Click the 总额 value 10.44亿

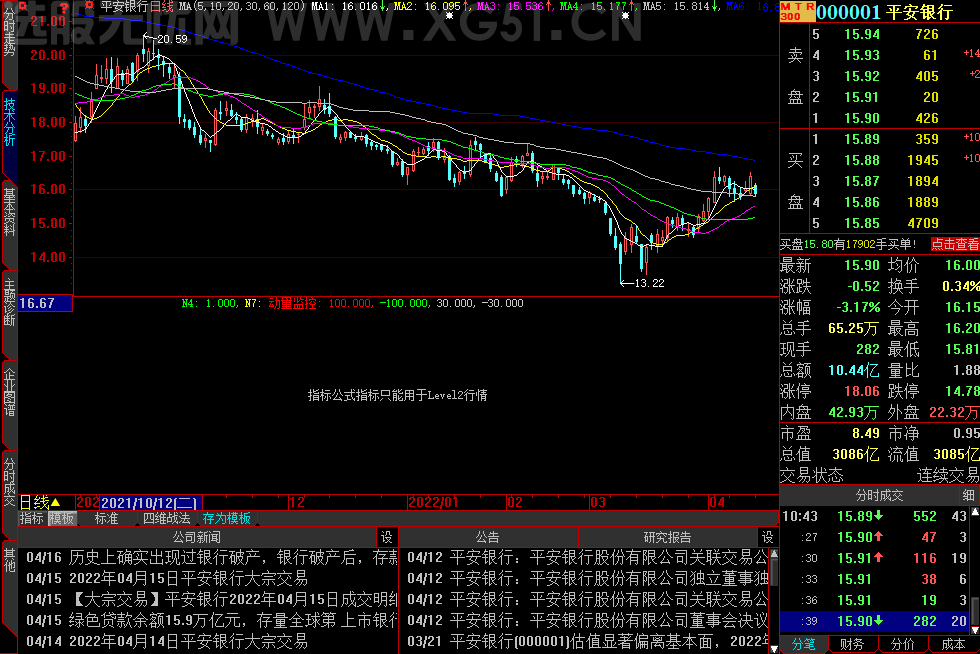[854, 370]
